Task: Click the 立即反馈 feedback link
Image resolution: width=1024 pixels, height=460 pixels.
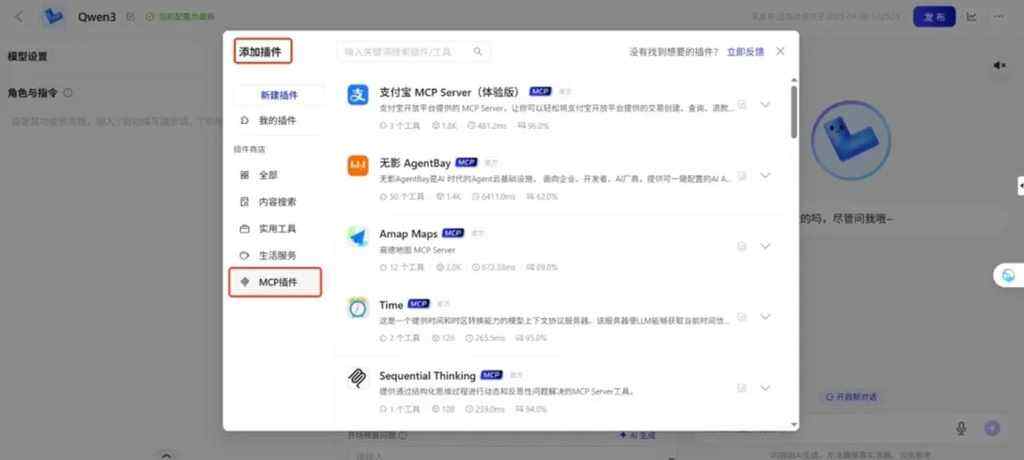Action: (745, 52)
